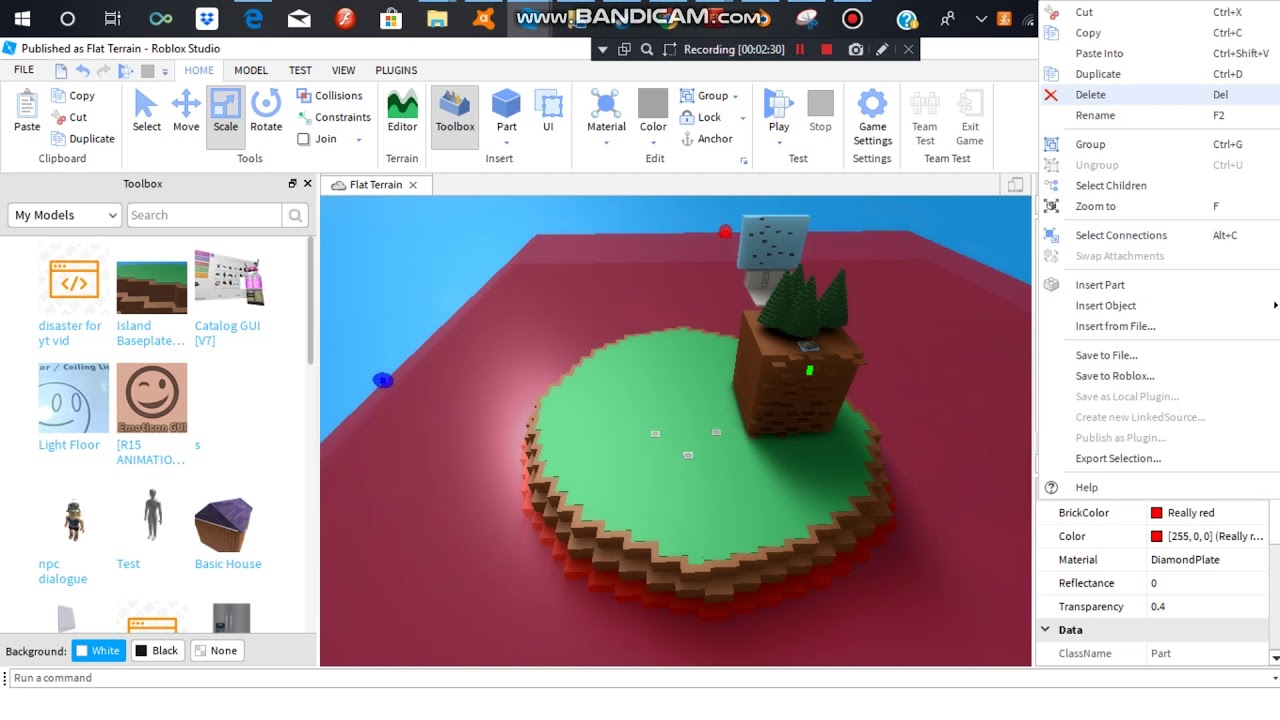Open the Terrain Editor
This screenshot has width=1280, height=720.
[402, 110]
